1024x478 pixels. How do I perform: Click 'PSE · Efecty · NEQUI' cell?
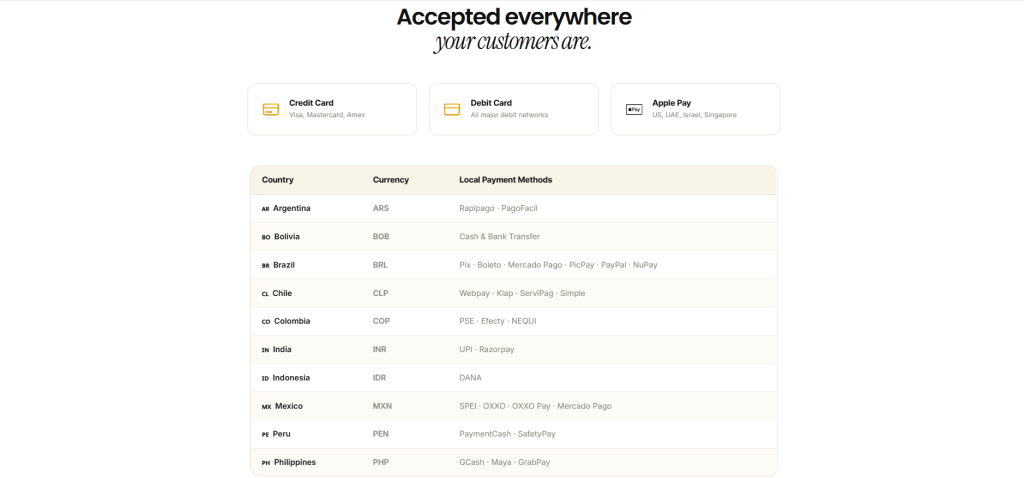click(x=498, y=321)
